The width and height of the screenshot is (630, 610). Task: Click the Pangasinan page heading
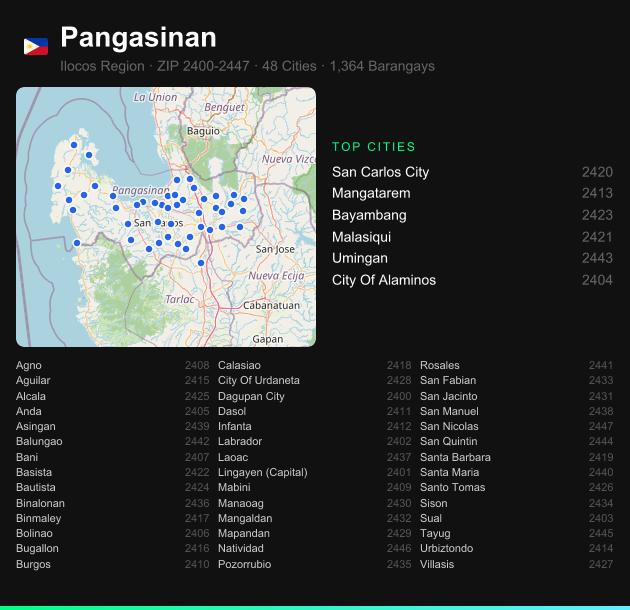(x=139, y=38)
